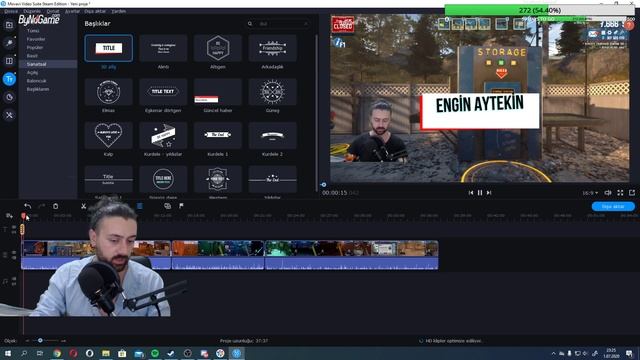The height and width of the screenshot is (360, 640).
Task: Jump to next frame in player
Action: pos(489,193)
